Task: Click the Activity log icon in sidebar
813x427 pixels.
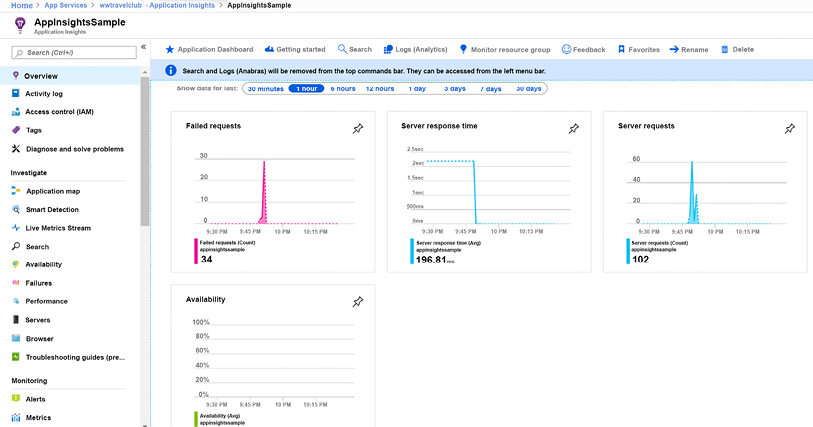Action: tap(16, 93)
